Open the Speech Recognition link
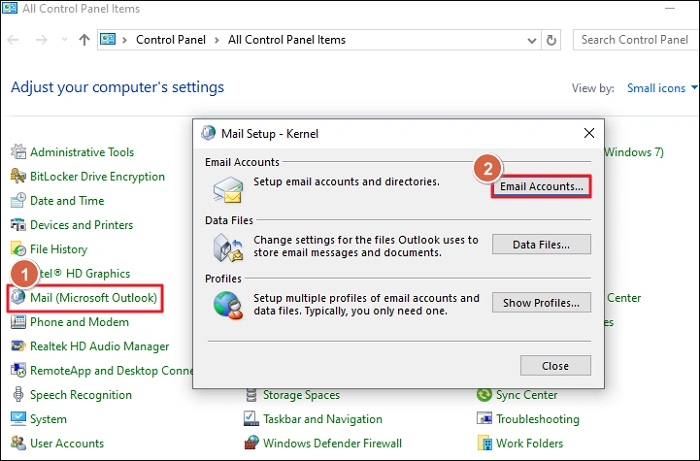 point(81,395)
